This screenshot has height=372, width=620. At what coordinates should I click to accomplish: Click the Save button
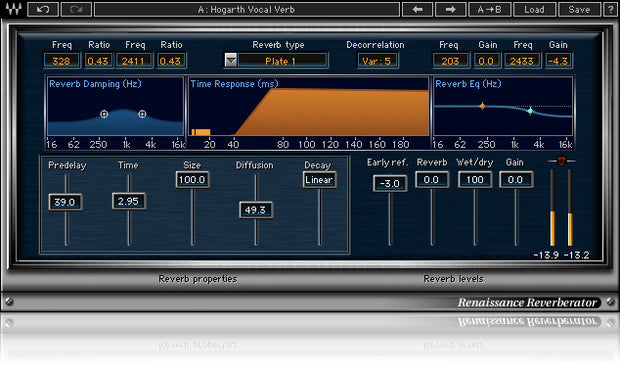579,9
